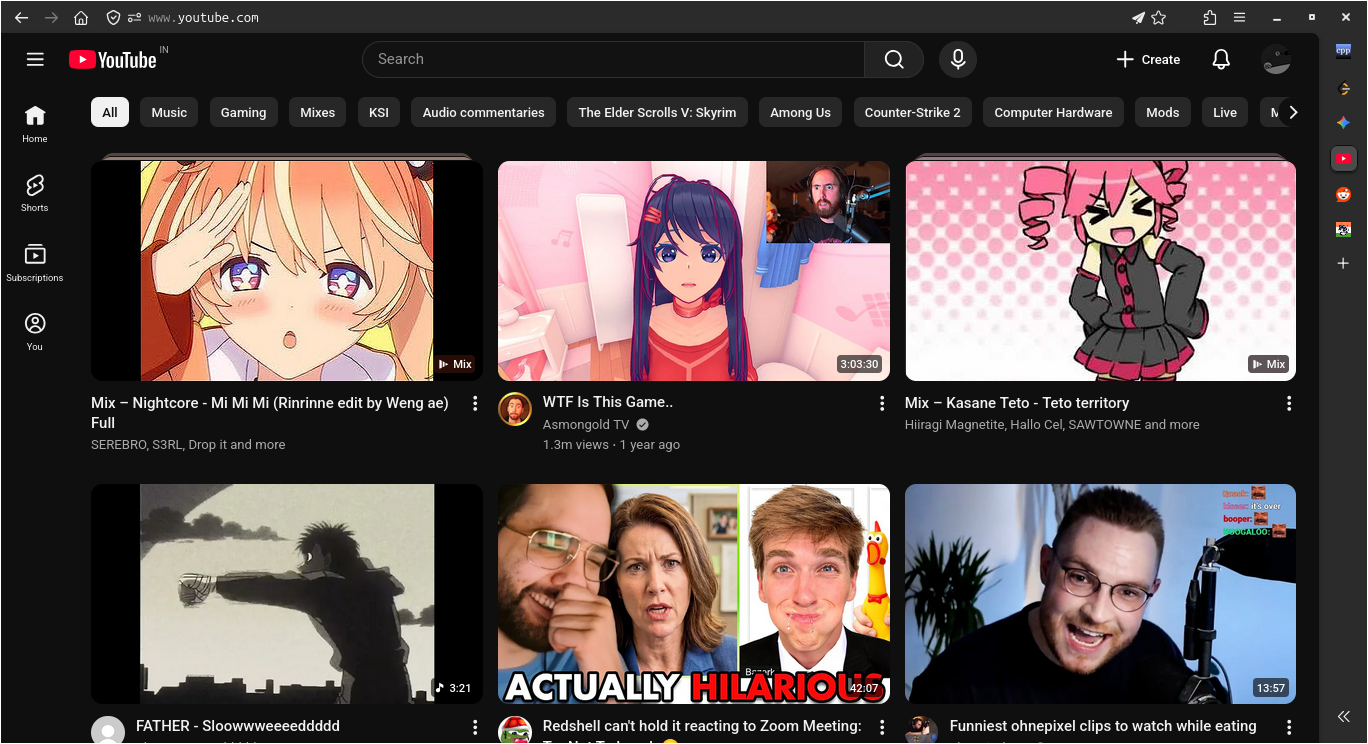Click the search magnifier button
The height and width of the screenshot is (744, 1368).
(x=894, y=60)
